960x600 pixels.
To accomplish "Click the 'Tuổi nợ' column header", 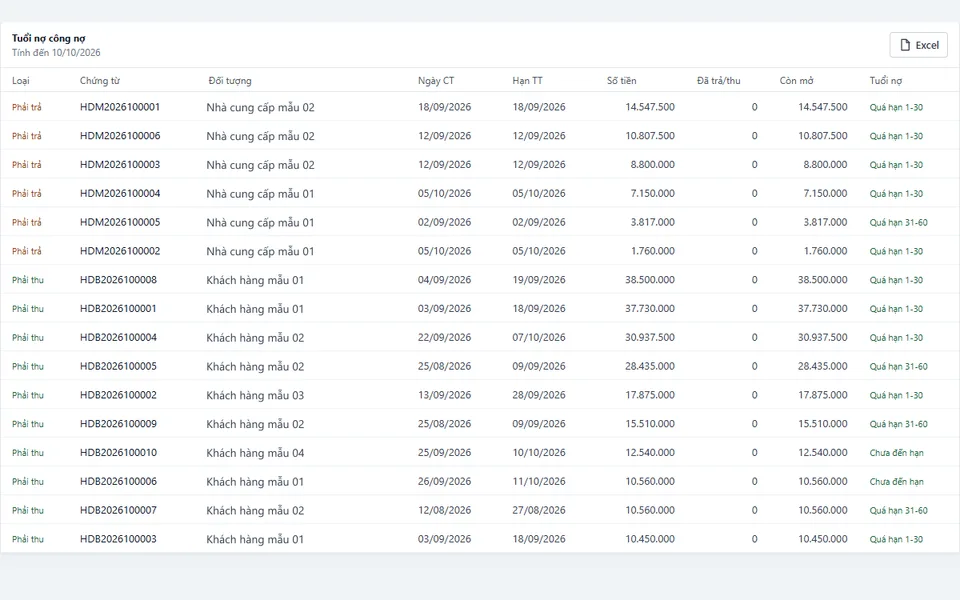I will point(885,81).
